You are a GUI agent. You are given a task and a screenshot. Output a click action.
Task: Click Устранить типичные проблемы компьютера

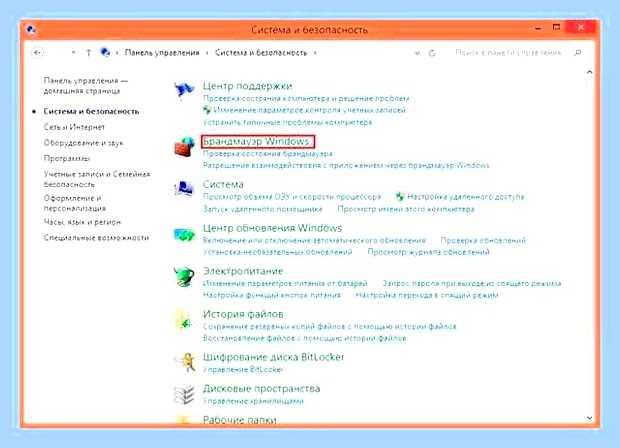287,123
